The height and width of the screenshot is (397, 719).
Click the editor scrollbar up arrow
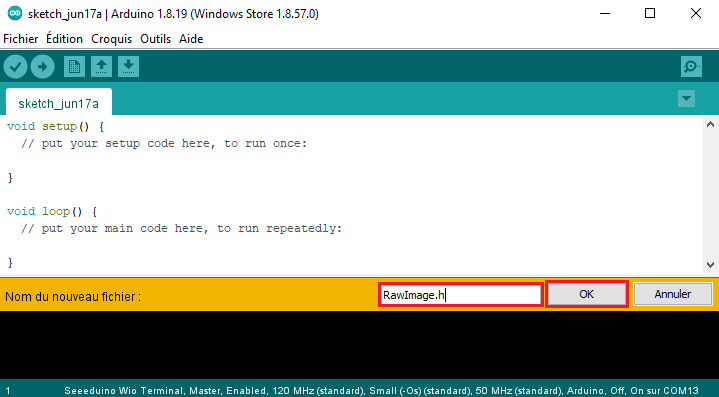(710, 124)
